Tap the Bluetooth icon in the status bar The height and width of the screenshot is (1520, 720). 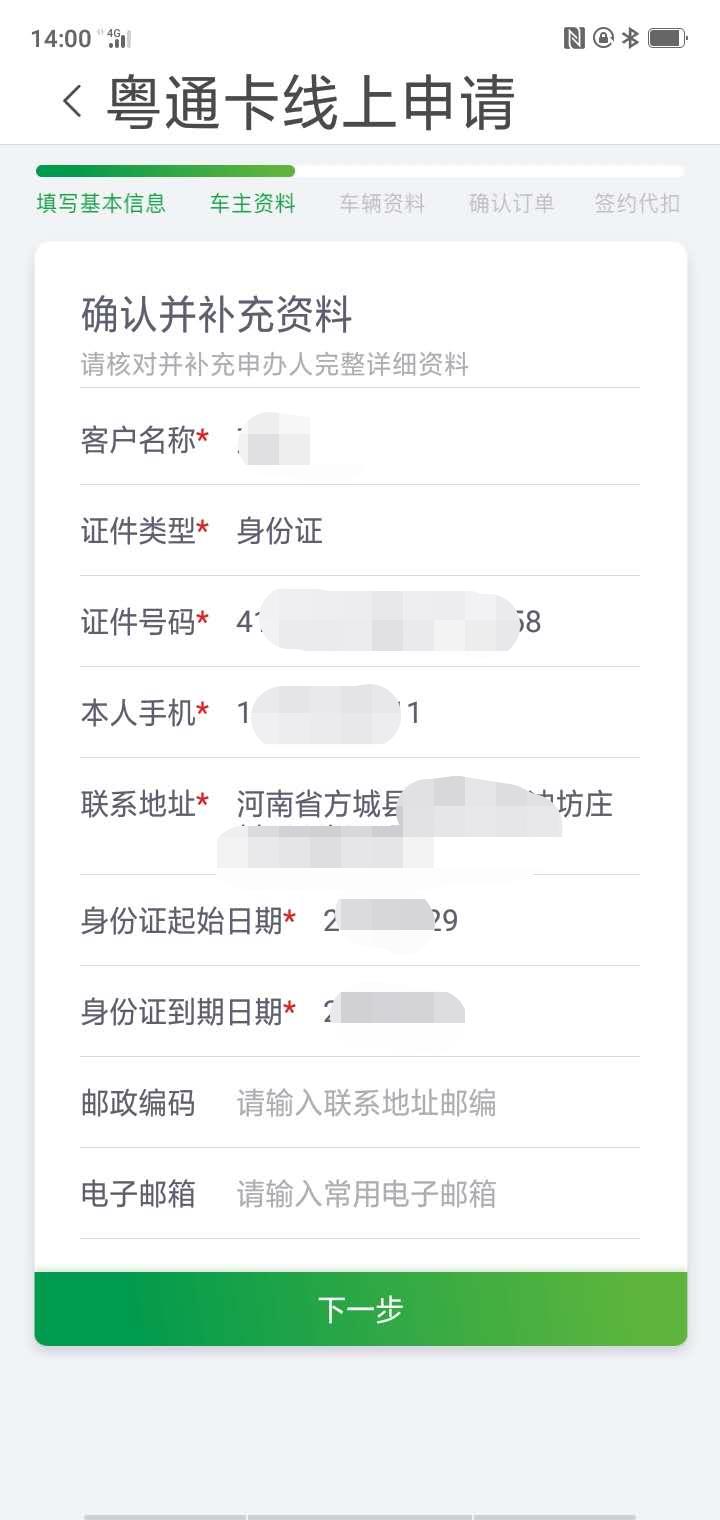pyautogui.click(x=631, y=37)
